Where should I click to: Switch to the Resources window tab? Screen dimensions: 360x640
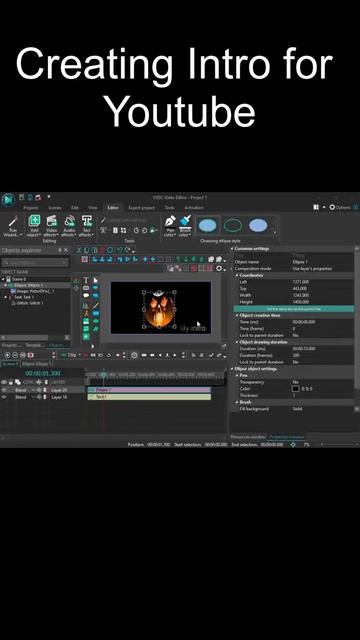248,437
